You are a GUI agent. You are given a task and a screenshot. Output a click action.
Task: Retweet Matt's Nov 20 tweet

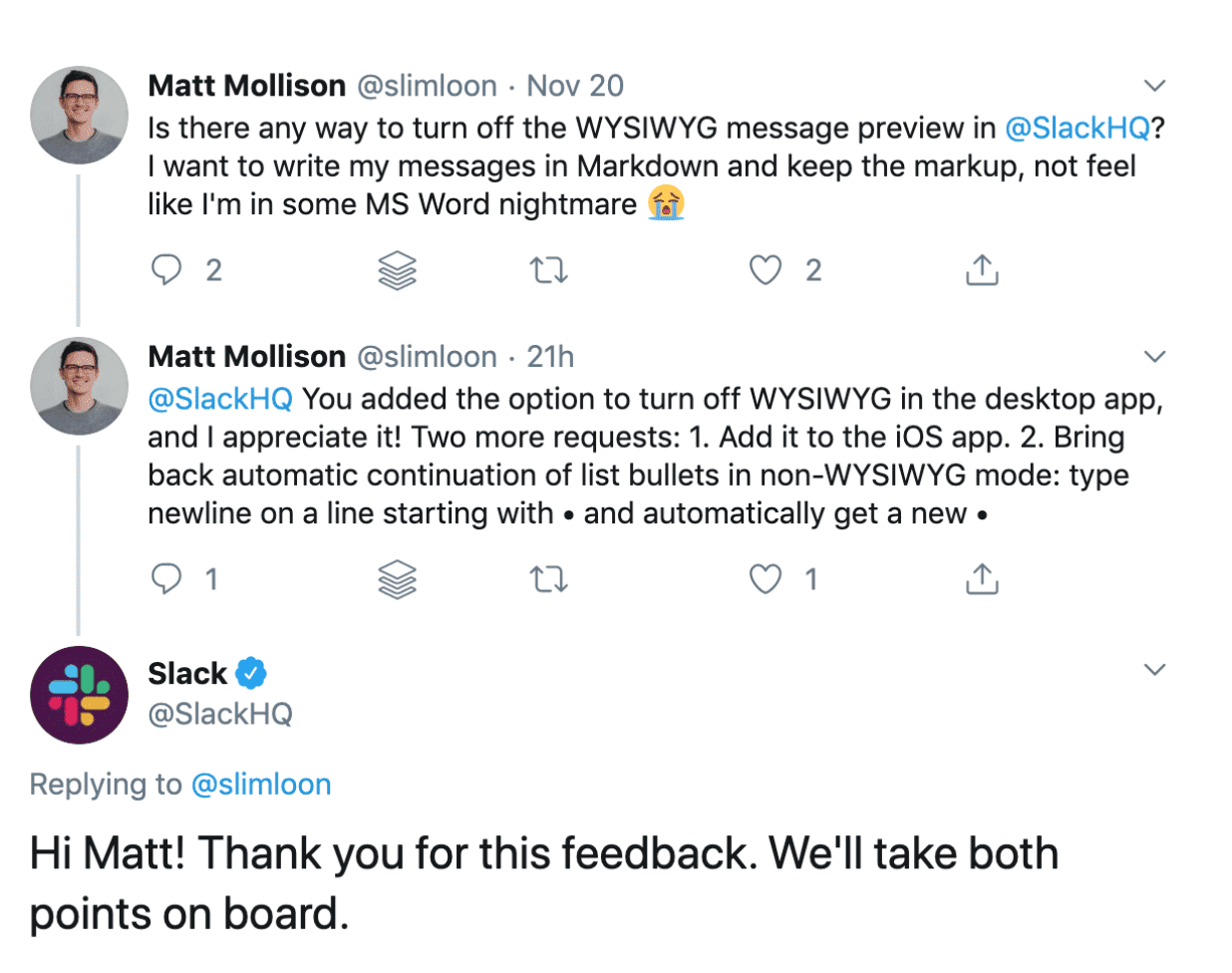tap(546, 269)
